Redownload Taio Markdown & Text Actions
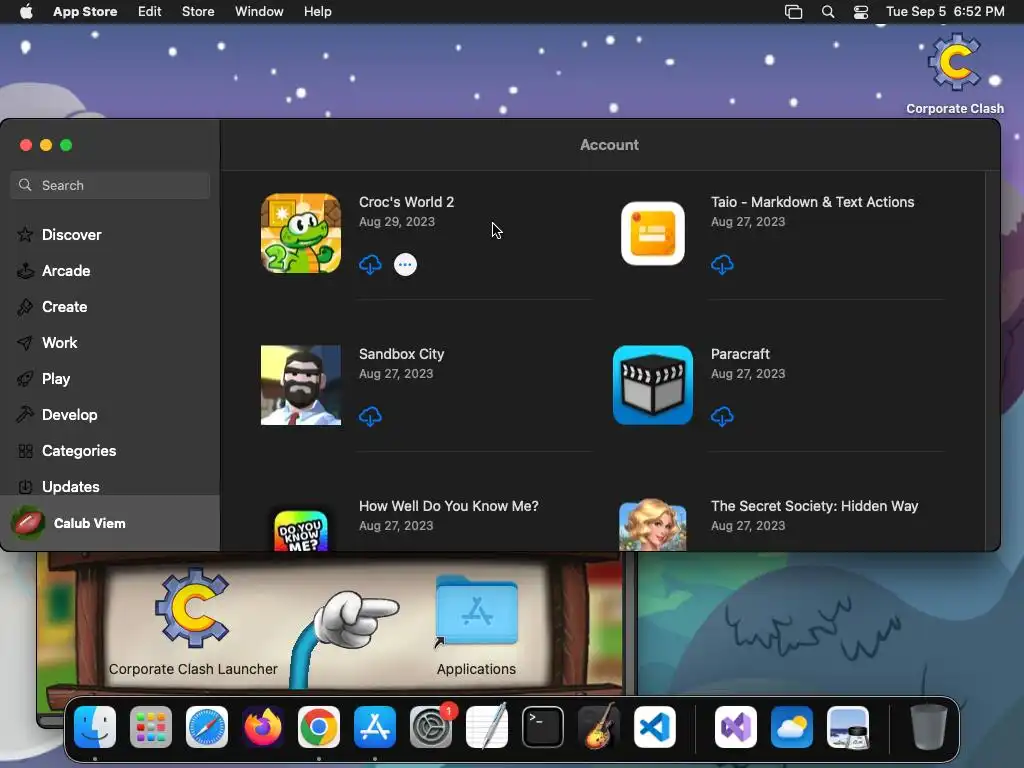Image resolution: width=1024 pixels, height=768 pixels. [x=722, y=264]
